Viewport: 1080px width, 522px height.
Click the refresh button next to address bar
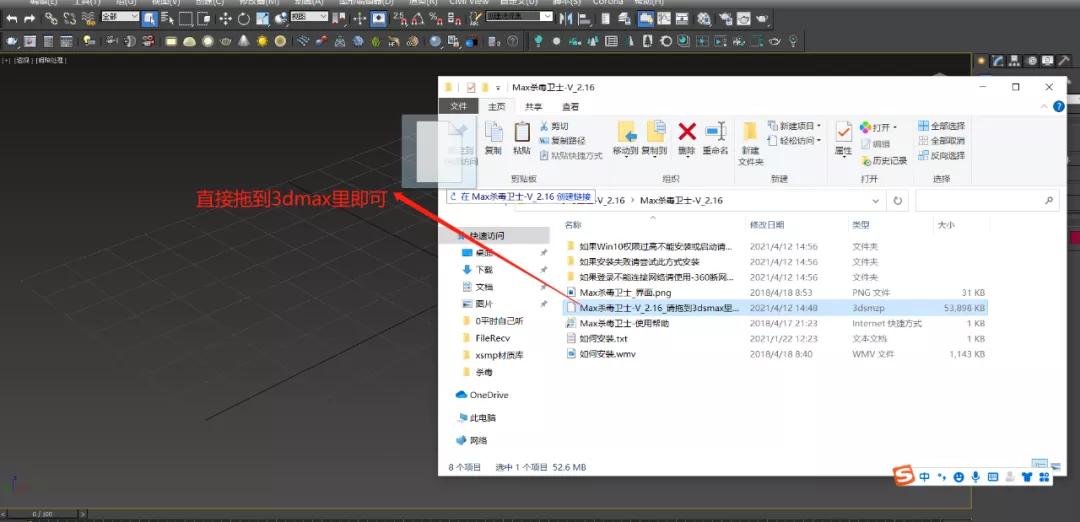coord(897,200)
